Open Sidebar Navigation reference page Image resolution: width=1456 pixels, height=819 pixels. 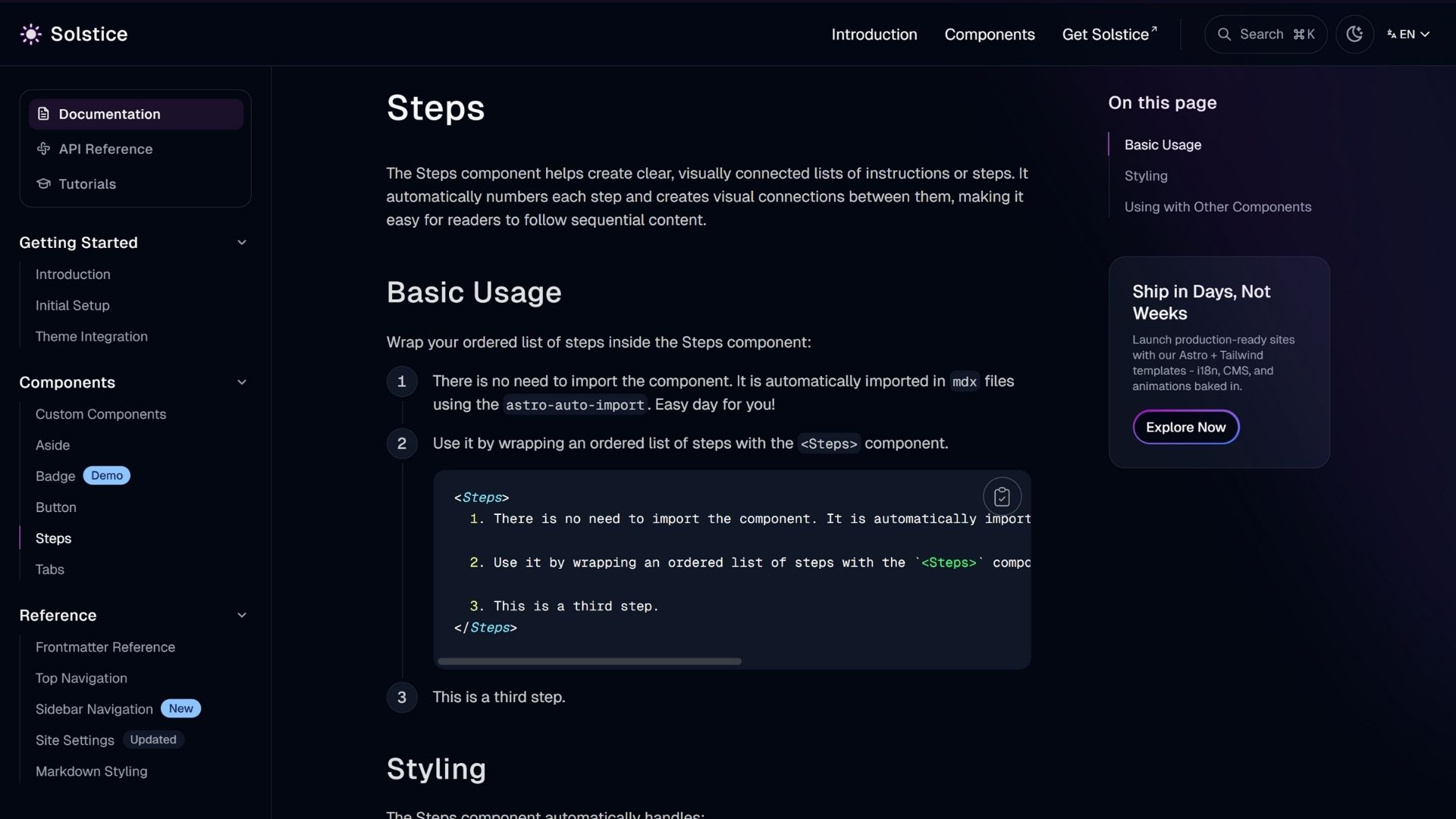click(94, 709)
